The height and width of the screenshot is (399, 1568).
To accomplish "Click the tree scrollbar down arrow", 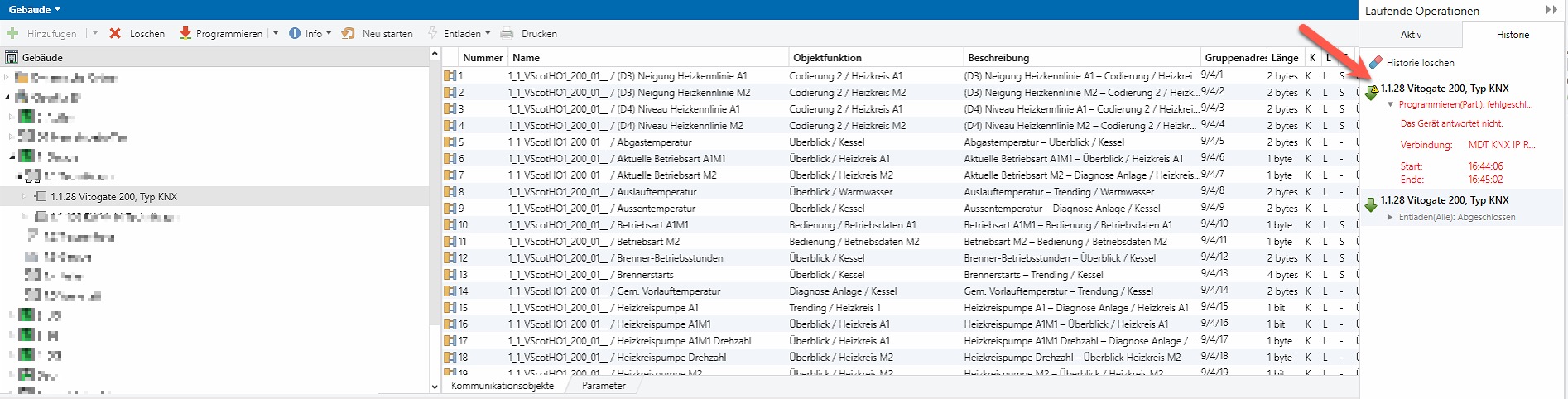I will (x=435, y=387).
